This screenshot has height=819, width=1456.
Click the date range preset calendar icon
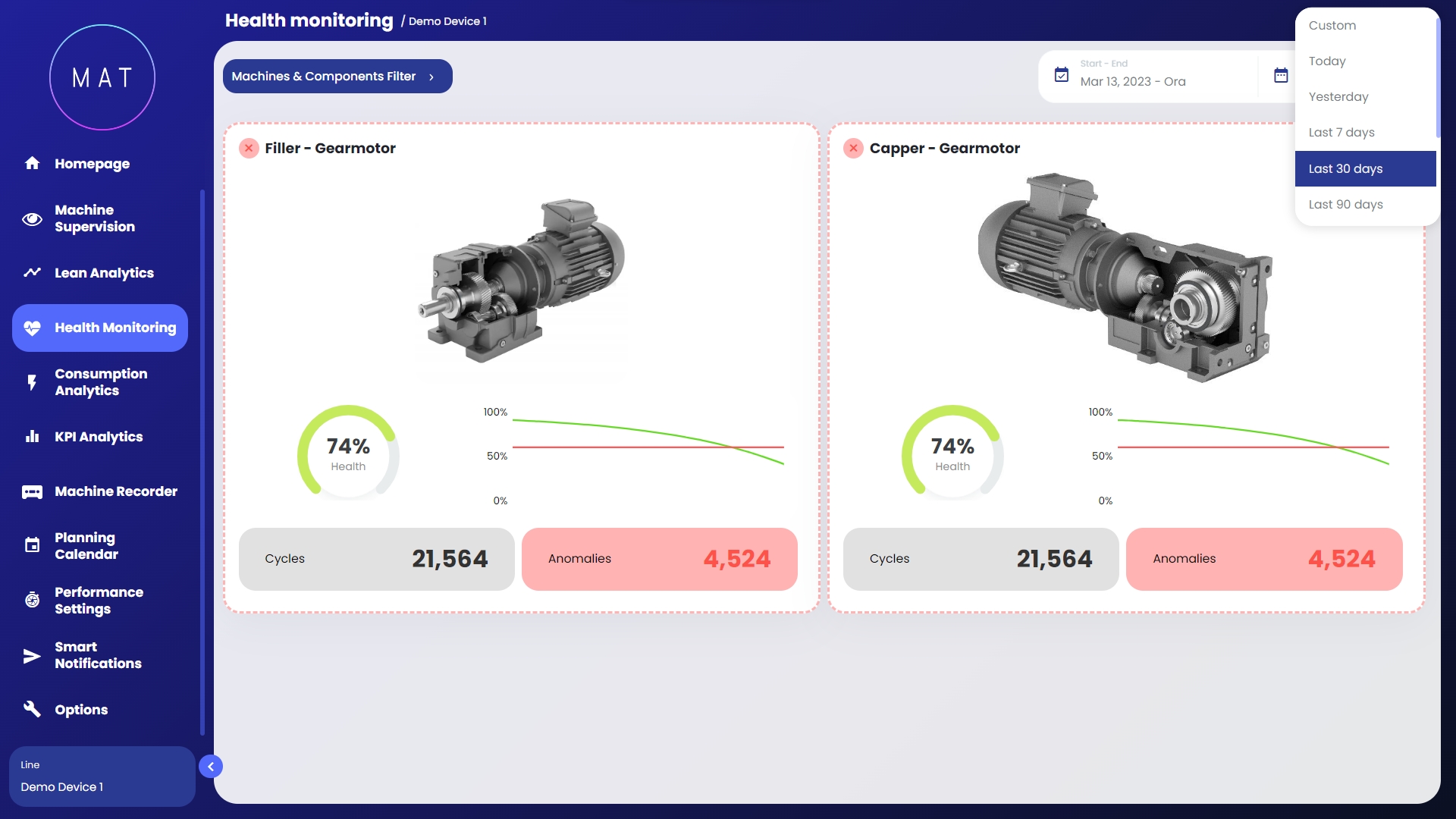pyautogui.click(x=1281, y=75)
